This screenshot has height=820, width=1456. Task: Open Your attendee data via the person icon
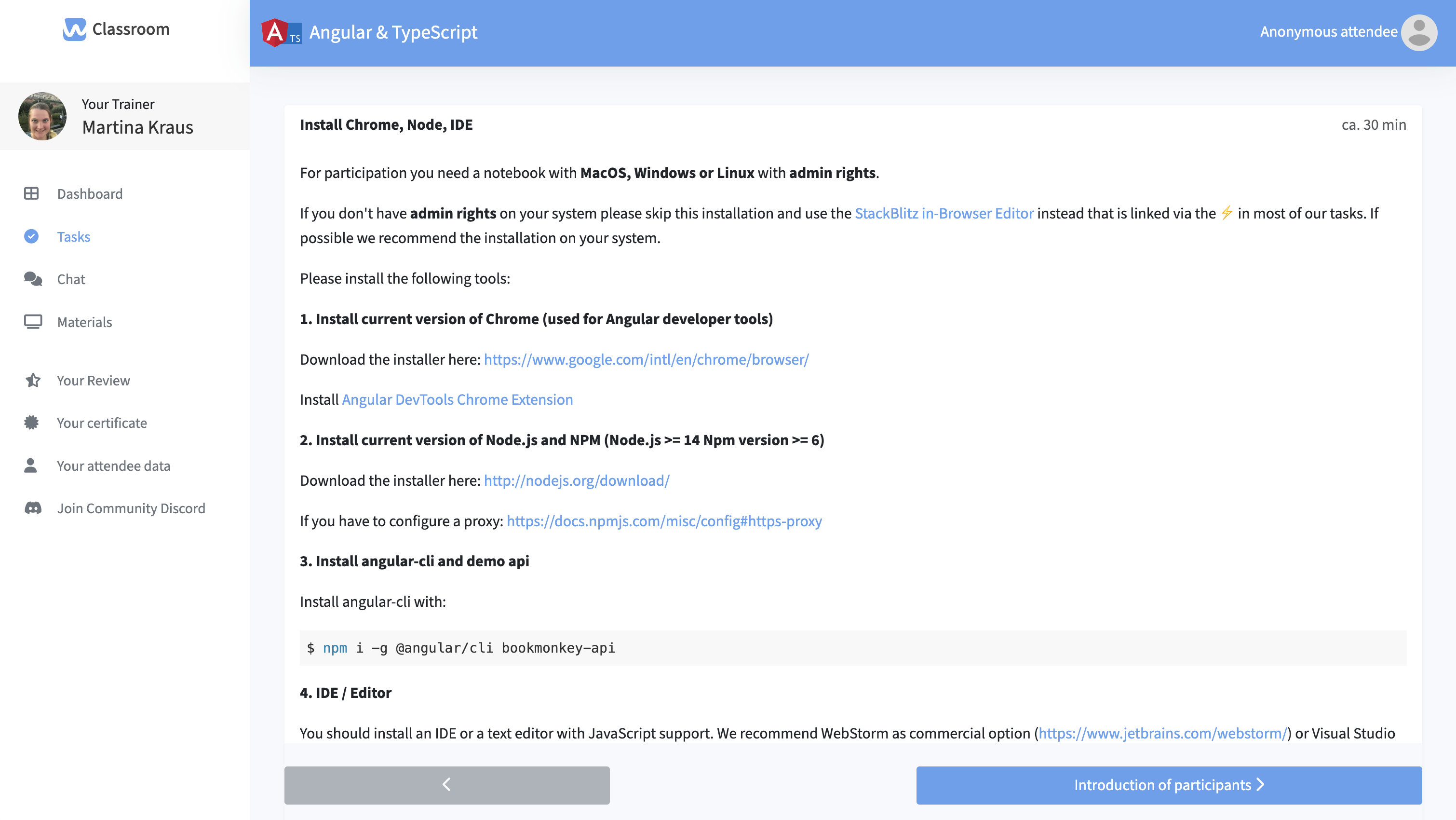click(32, 465)
